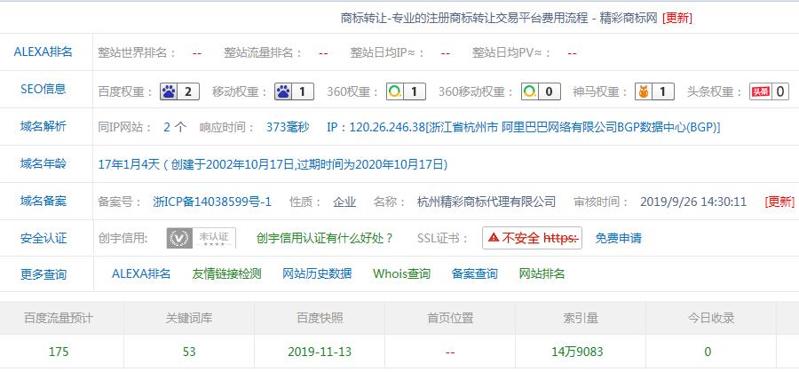Open keyword library value 53
The width and height of the screenshot is (799, 372).
pos(189,352)
